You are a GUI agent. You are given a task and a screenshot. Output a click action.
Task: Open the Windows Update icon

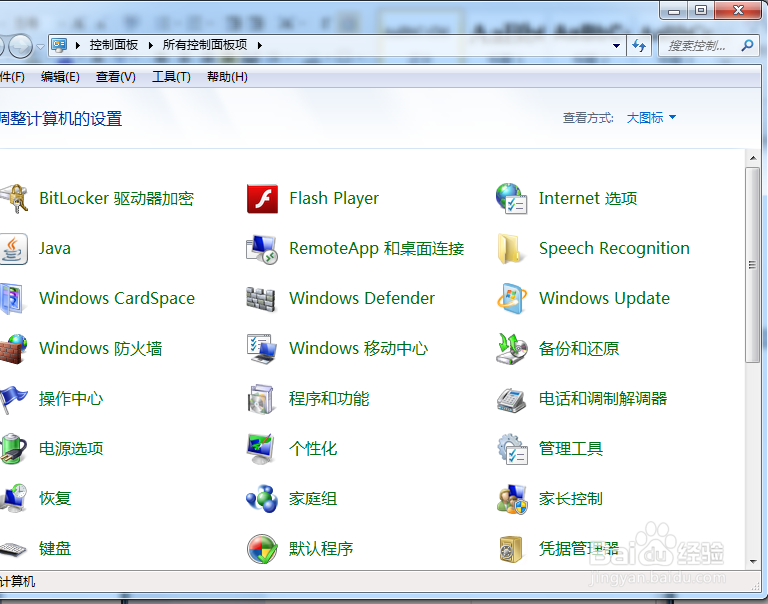(512, 298)
